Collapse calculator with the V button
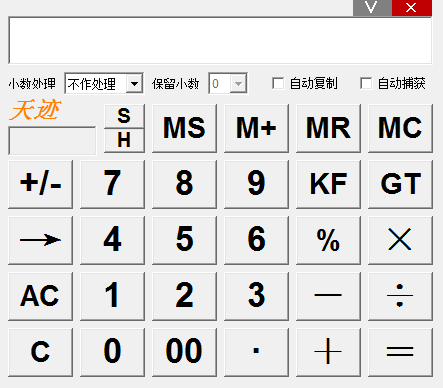The image size is (443, 388). pos(372,8)
